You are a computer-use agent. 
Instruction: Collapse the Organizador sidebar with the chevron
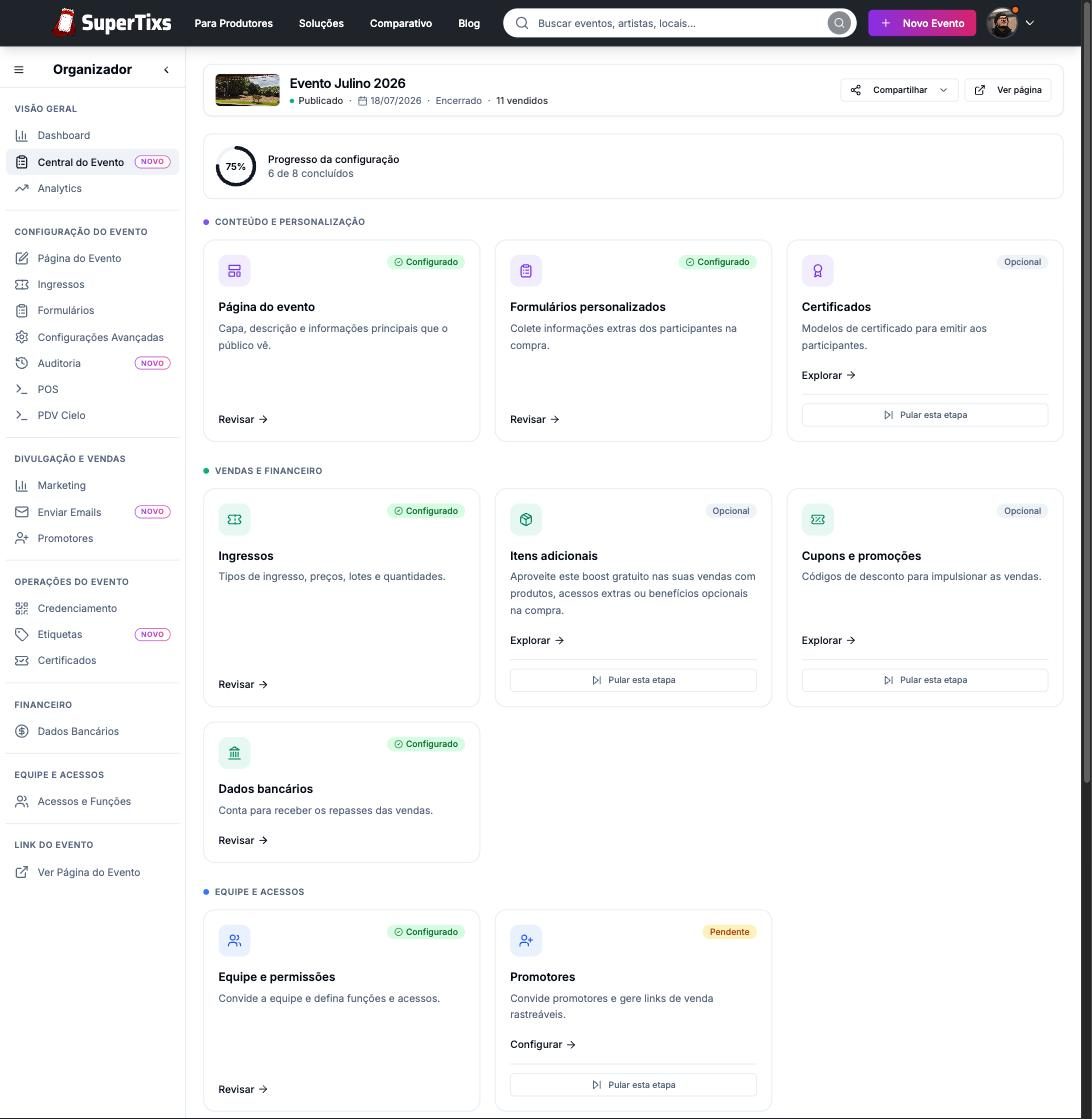click(166, 69)
